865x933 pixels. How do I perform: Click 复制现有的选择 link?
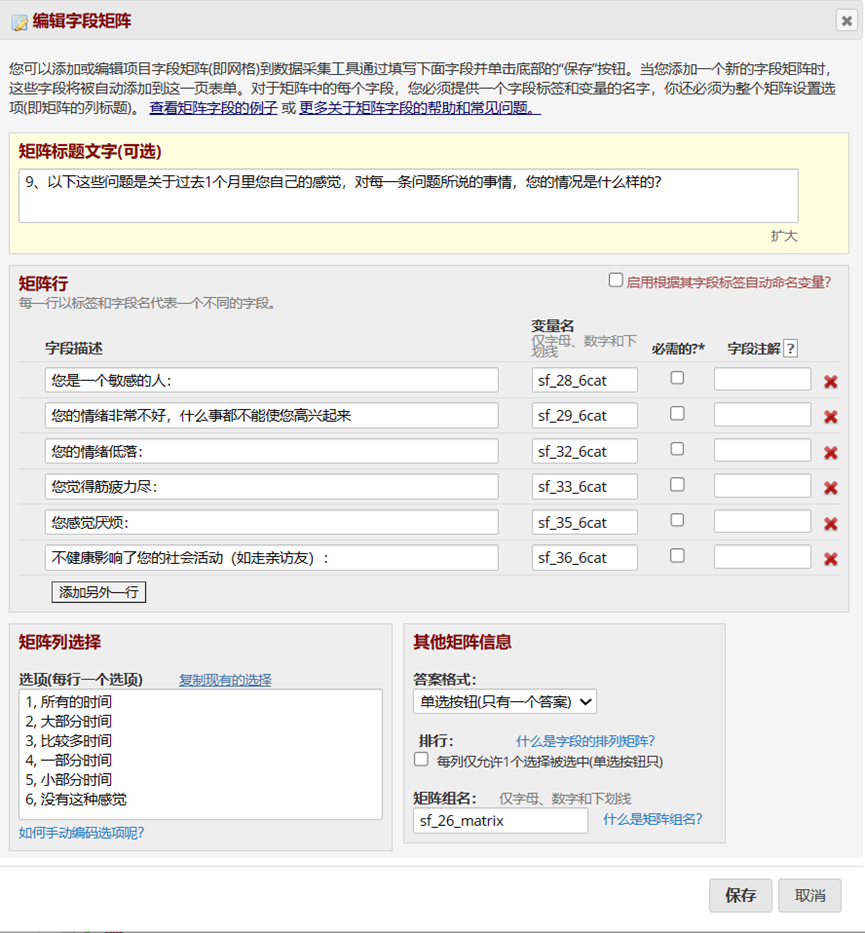click(225, 680)
